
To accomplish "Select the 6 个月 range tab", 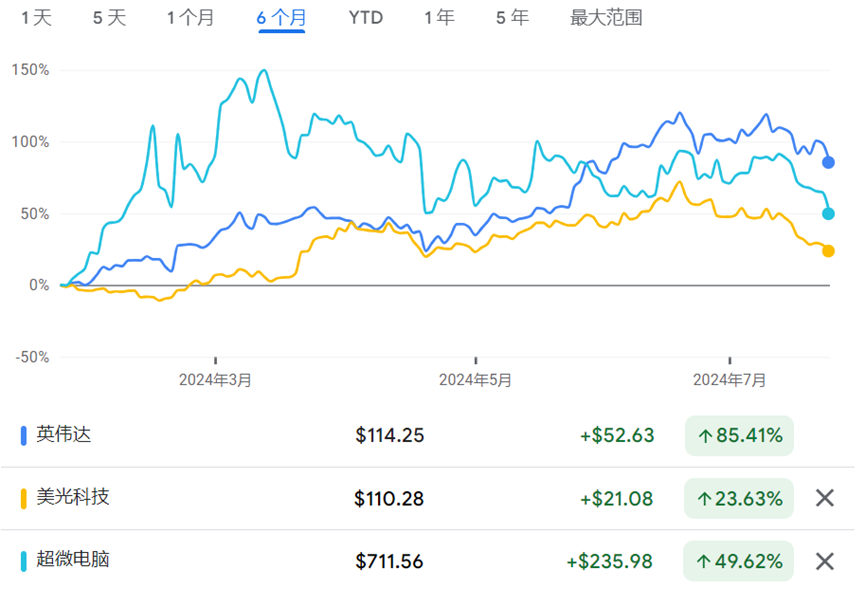I will tap(281, 18).
